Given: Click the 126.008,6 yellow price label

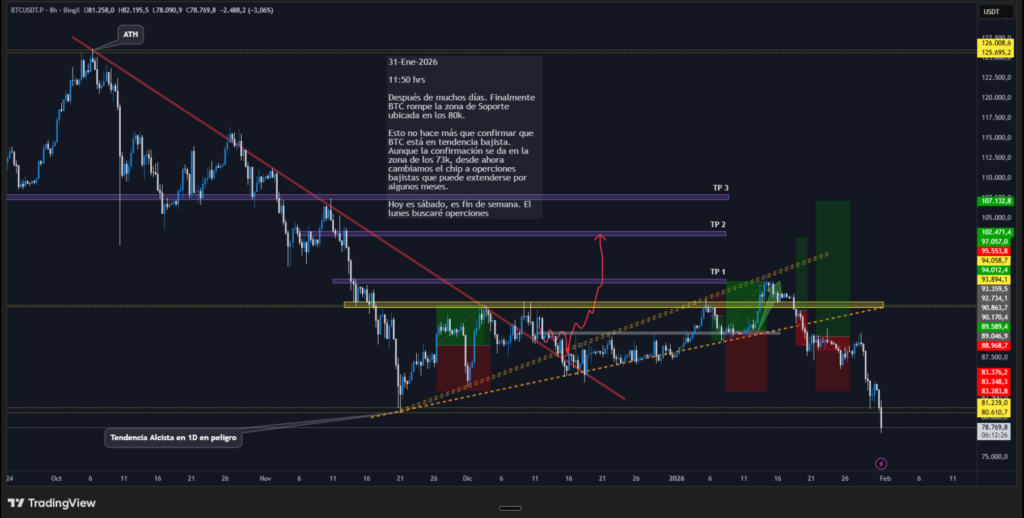Looking at the screenshot, I should (x=995, y=43).
